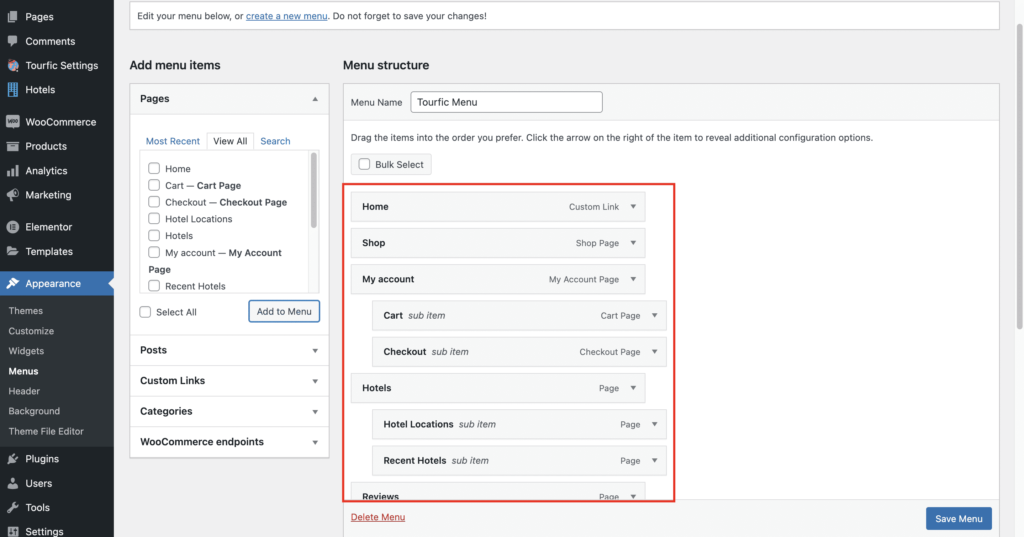
Task: Expand the Cart sub item arrow
Action: point(654,316)
